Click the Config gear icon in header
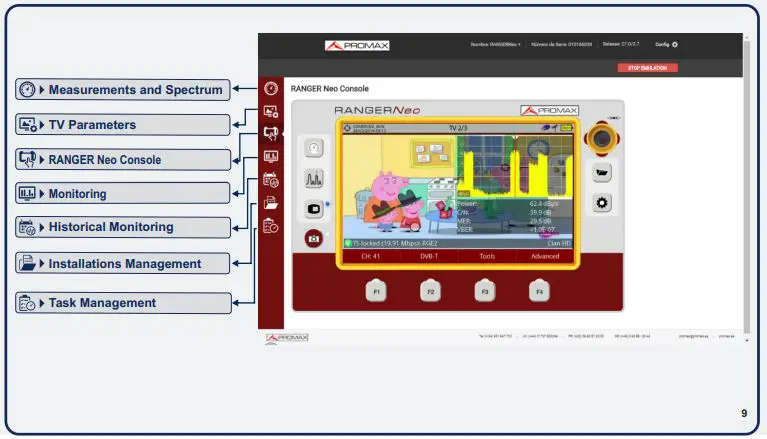The image size is (767, 439). tap(675, 45)
